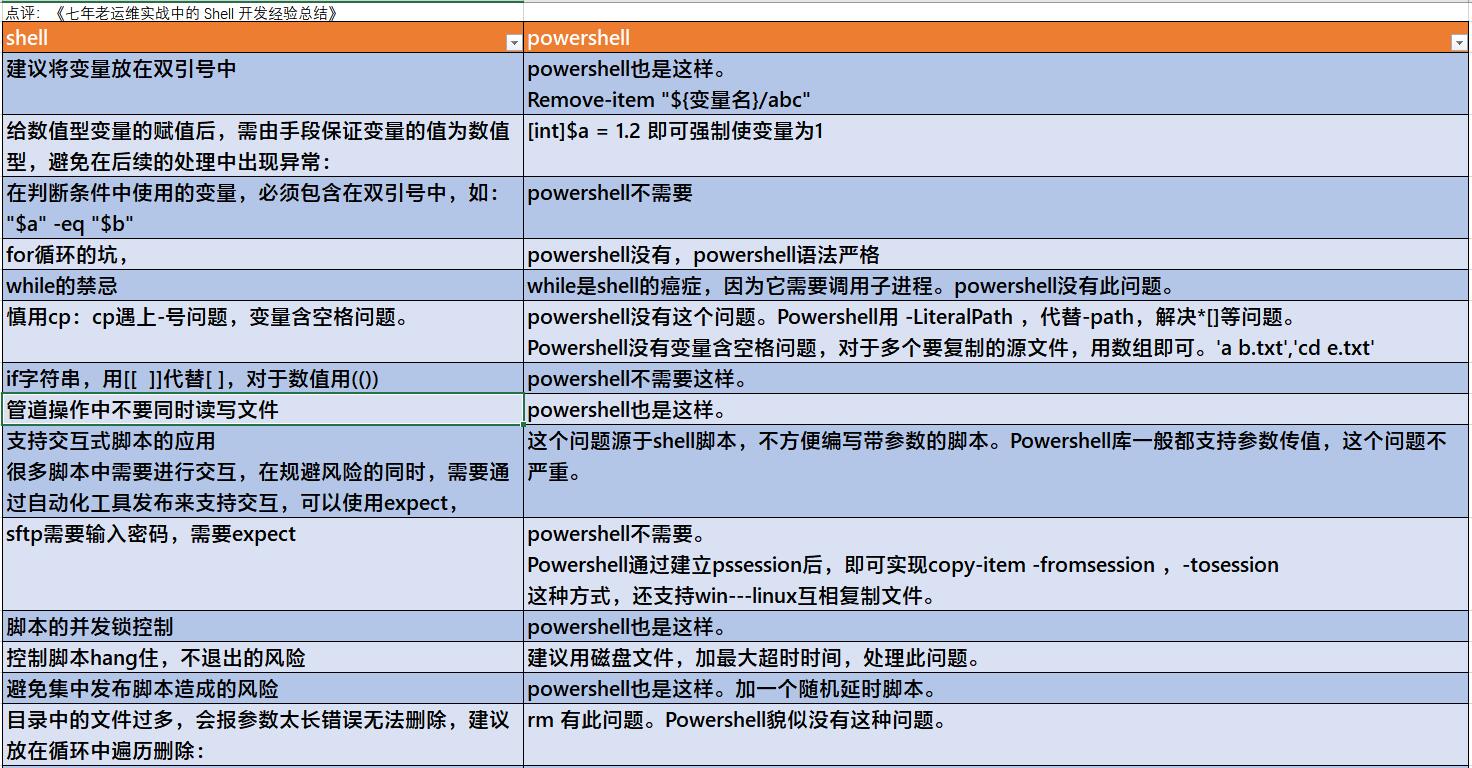1472x768 pixels.
Task: Select cell '脚本的并发锁控制'
Action: [263, 627]
